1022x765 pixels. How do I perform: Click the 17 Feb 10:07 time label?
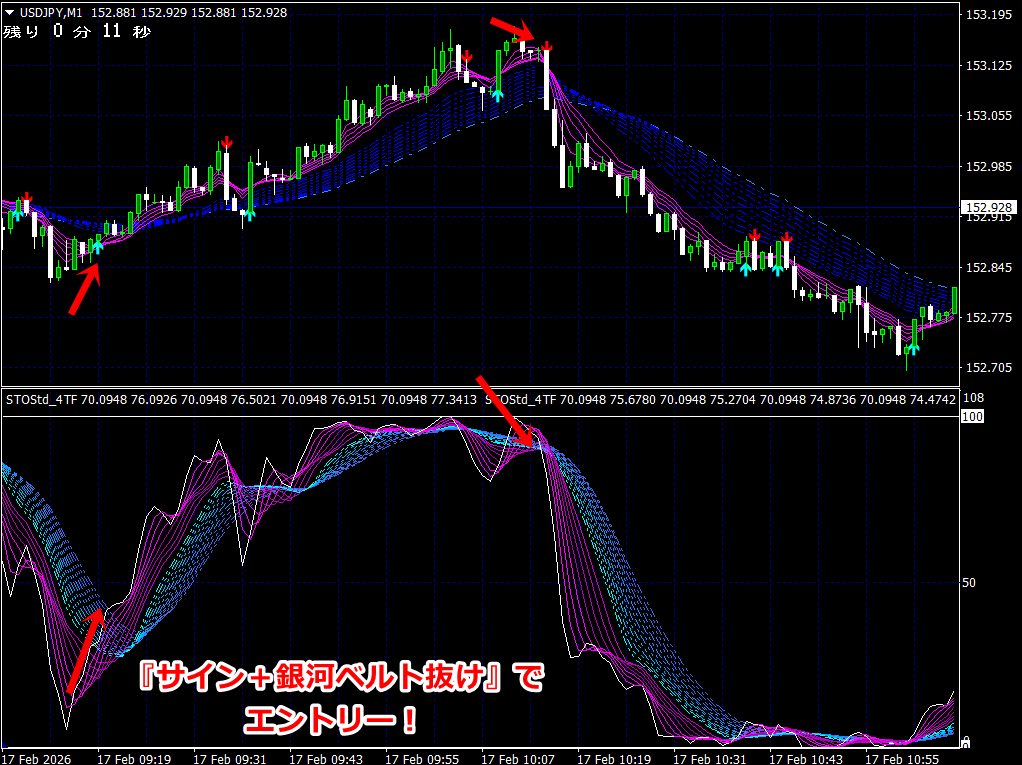pyautogui.click(x=518, y=758)
